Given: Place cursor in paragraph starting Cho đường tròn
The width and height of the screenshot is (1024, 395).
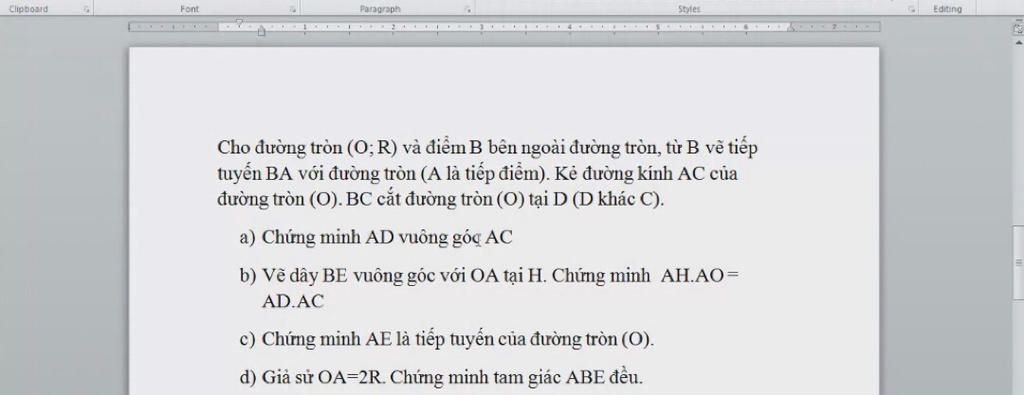Looking at the screenshot, I should [x=487, y=174].
